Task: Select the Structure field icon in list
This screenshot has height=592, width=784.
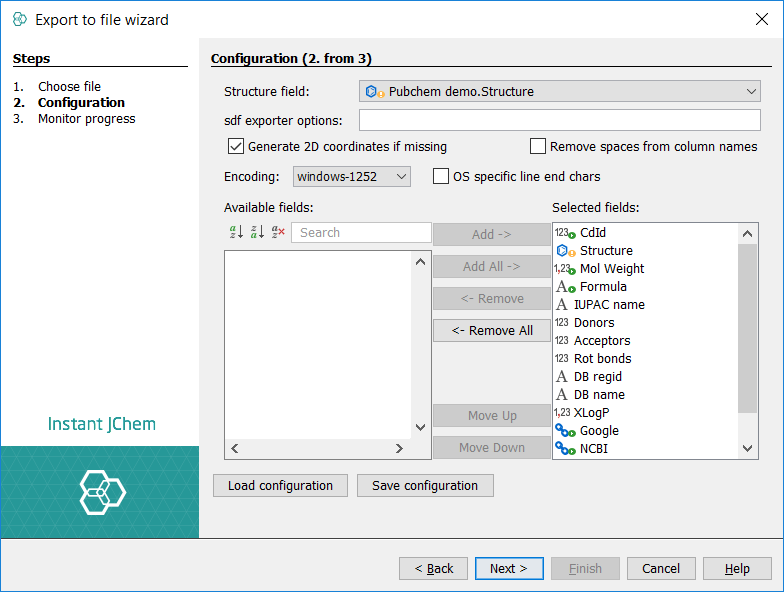Action: [565, 251]
